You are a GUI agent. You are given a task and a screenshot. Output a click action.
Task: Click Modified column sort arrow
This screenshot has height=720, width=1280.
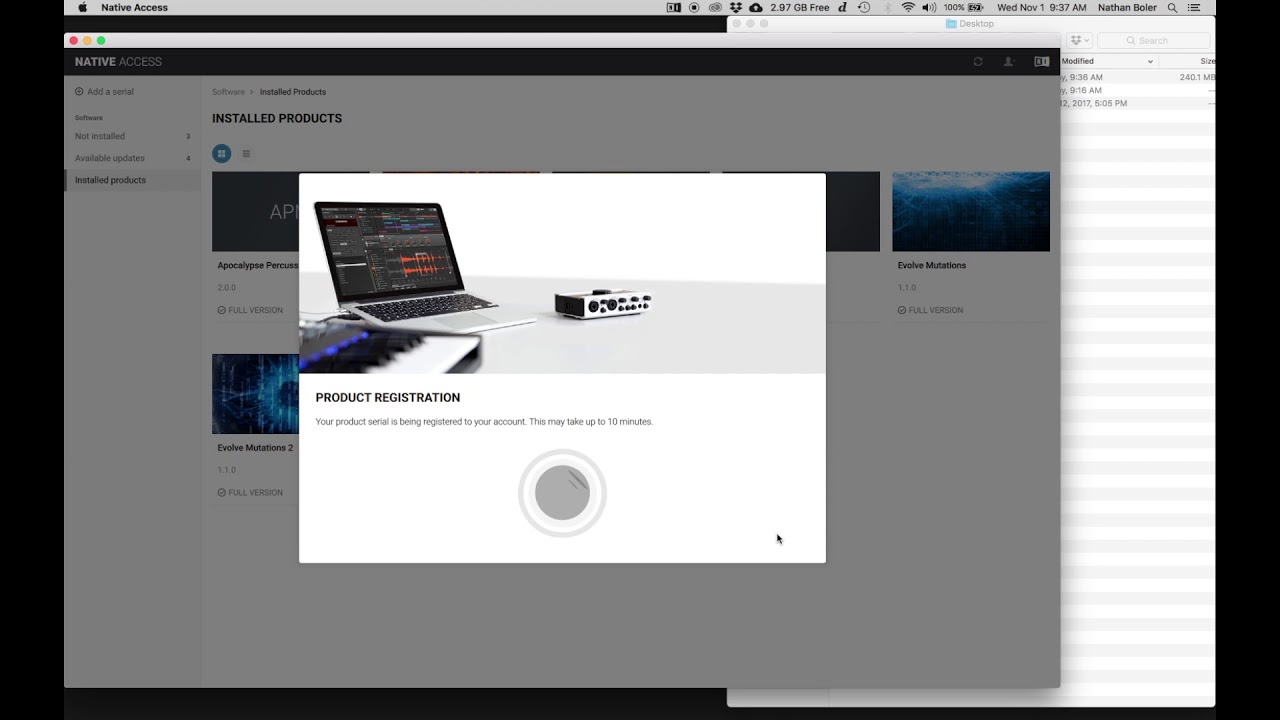click(x=1150, y=61)
